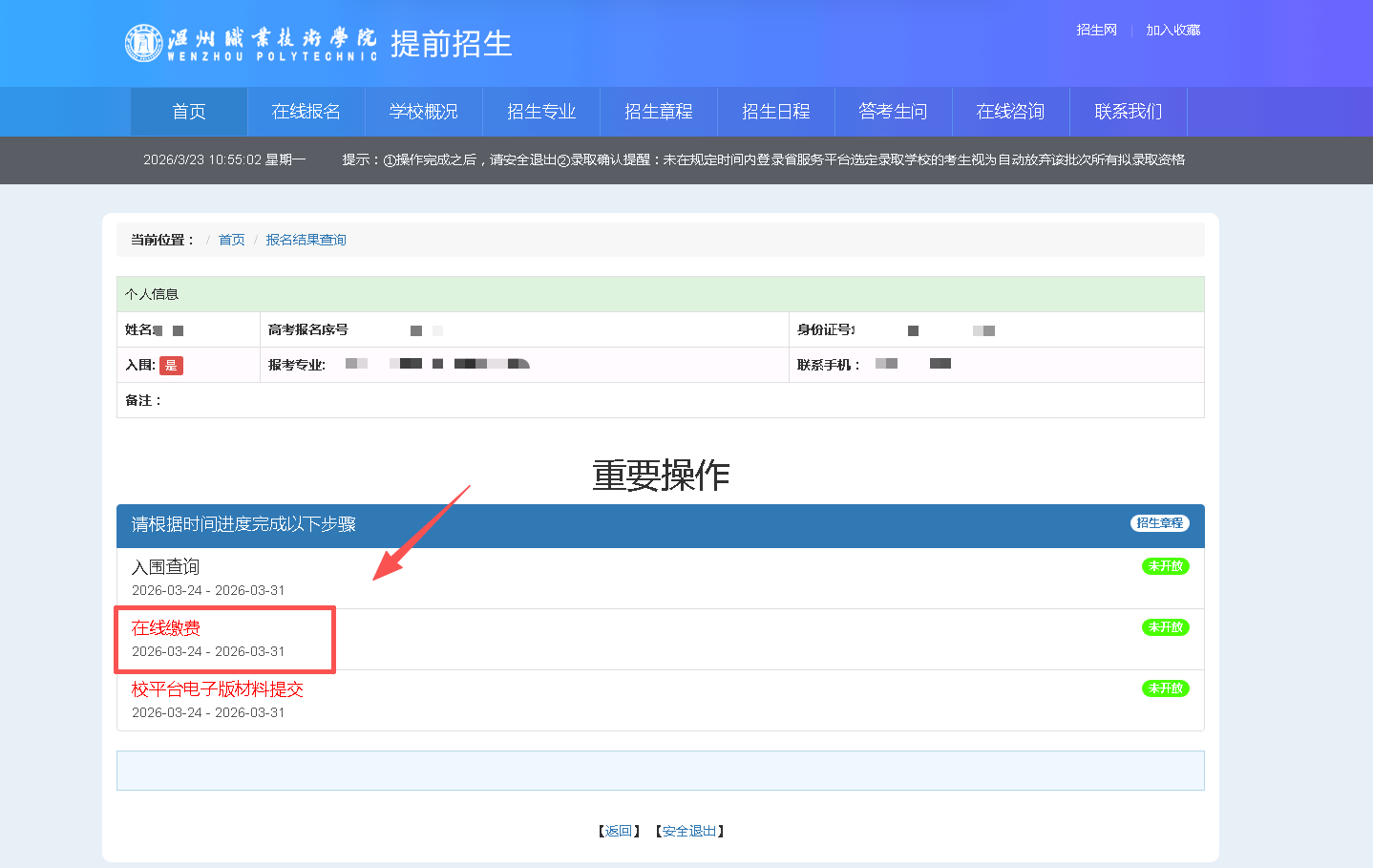This screenshot has height=868, width=1373.
Task: Go to 联系我们 in the navigation
Action: point(1129,112)
